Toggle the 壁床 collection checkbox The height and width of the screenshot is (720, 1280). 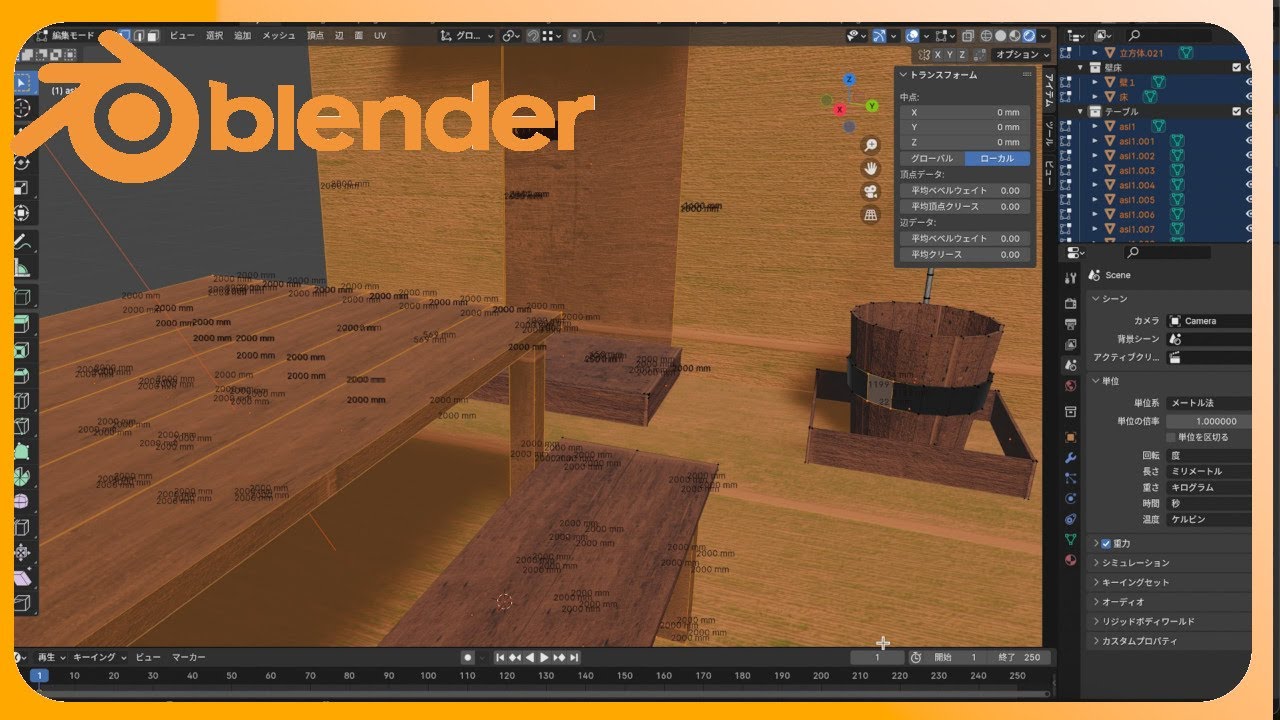click(x=1237, y=67)
